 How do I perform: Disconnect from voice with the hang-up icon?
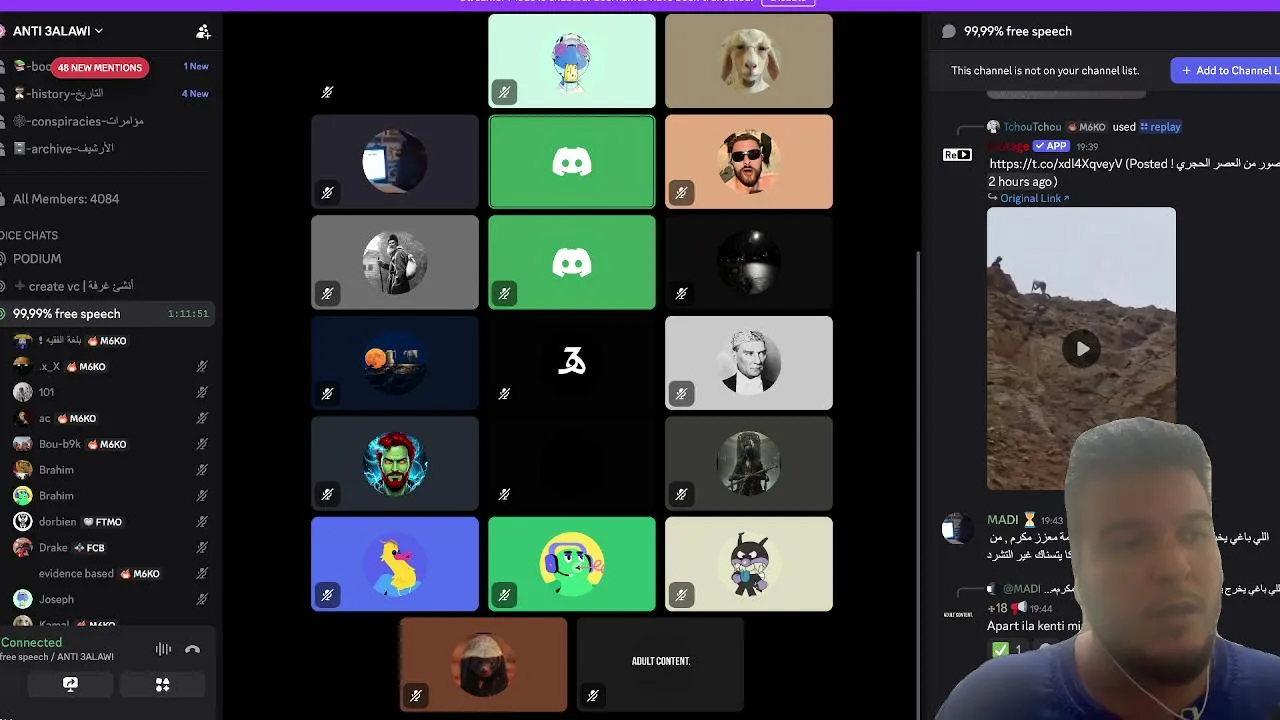pyautogui.click(x=193, y=650)
